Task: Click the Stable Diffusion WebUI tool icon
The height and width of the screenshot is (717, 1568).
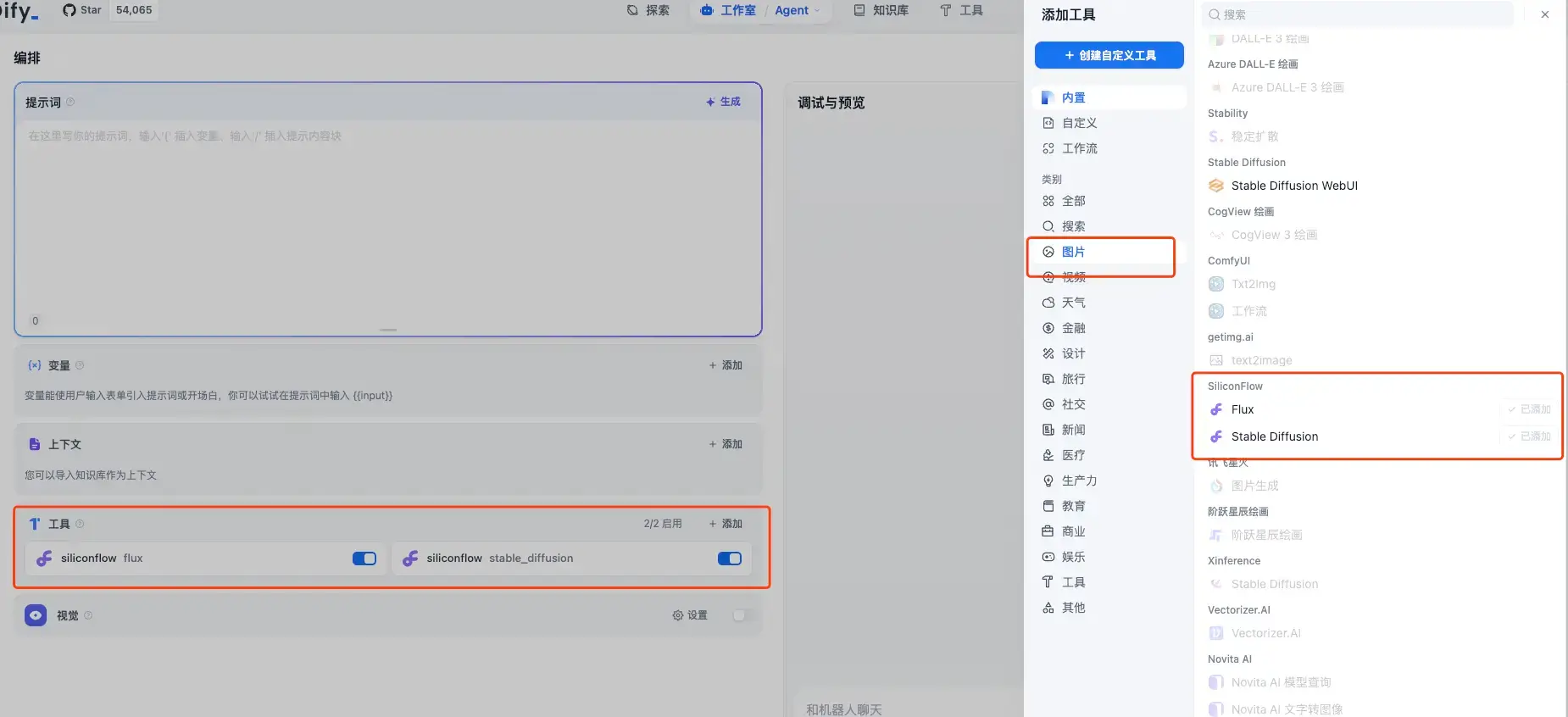Action: pyautogui.click(x=1216, y=186)
